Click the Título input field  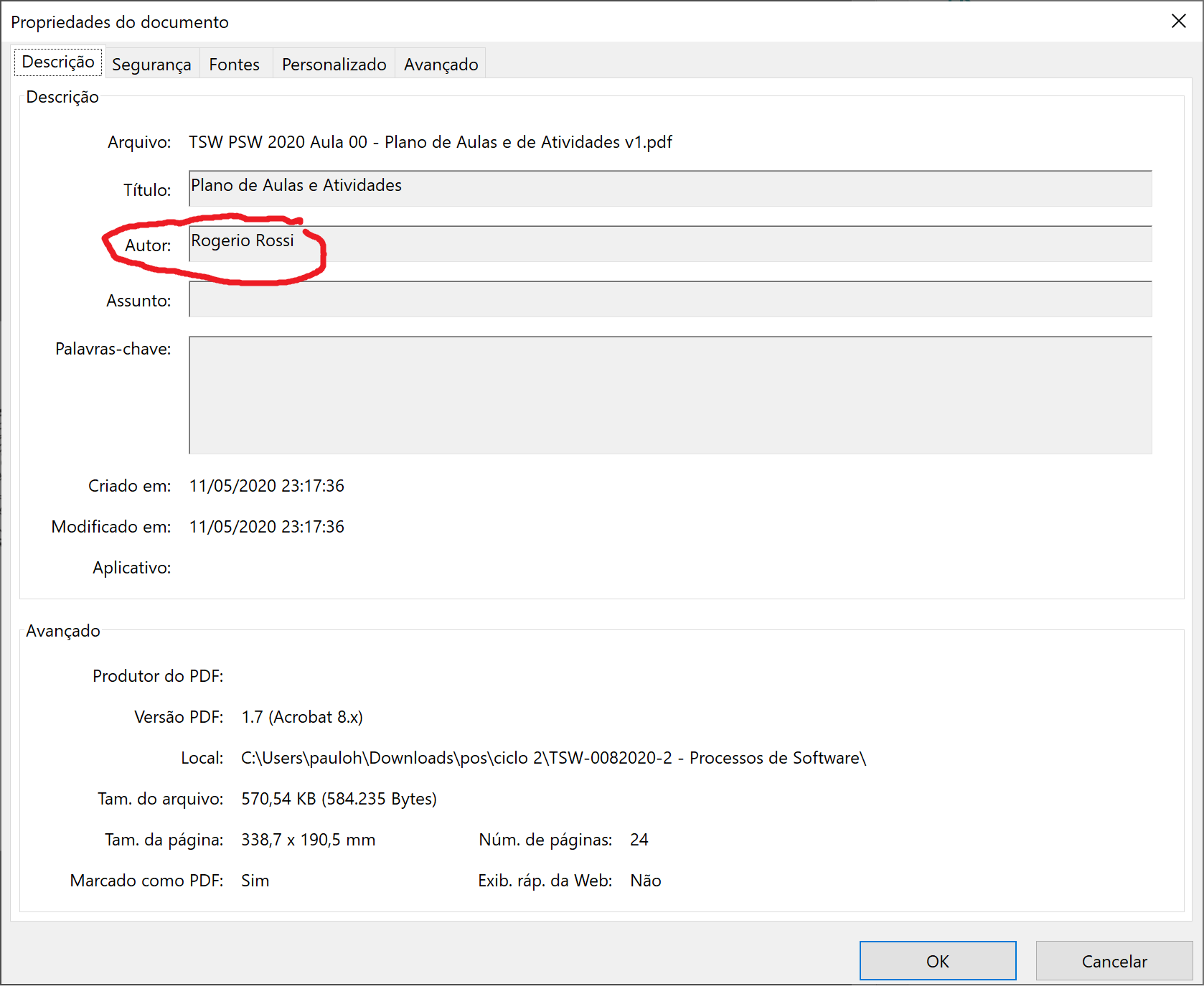pyautogui.click(x=670, y=189)
